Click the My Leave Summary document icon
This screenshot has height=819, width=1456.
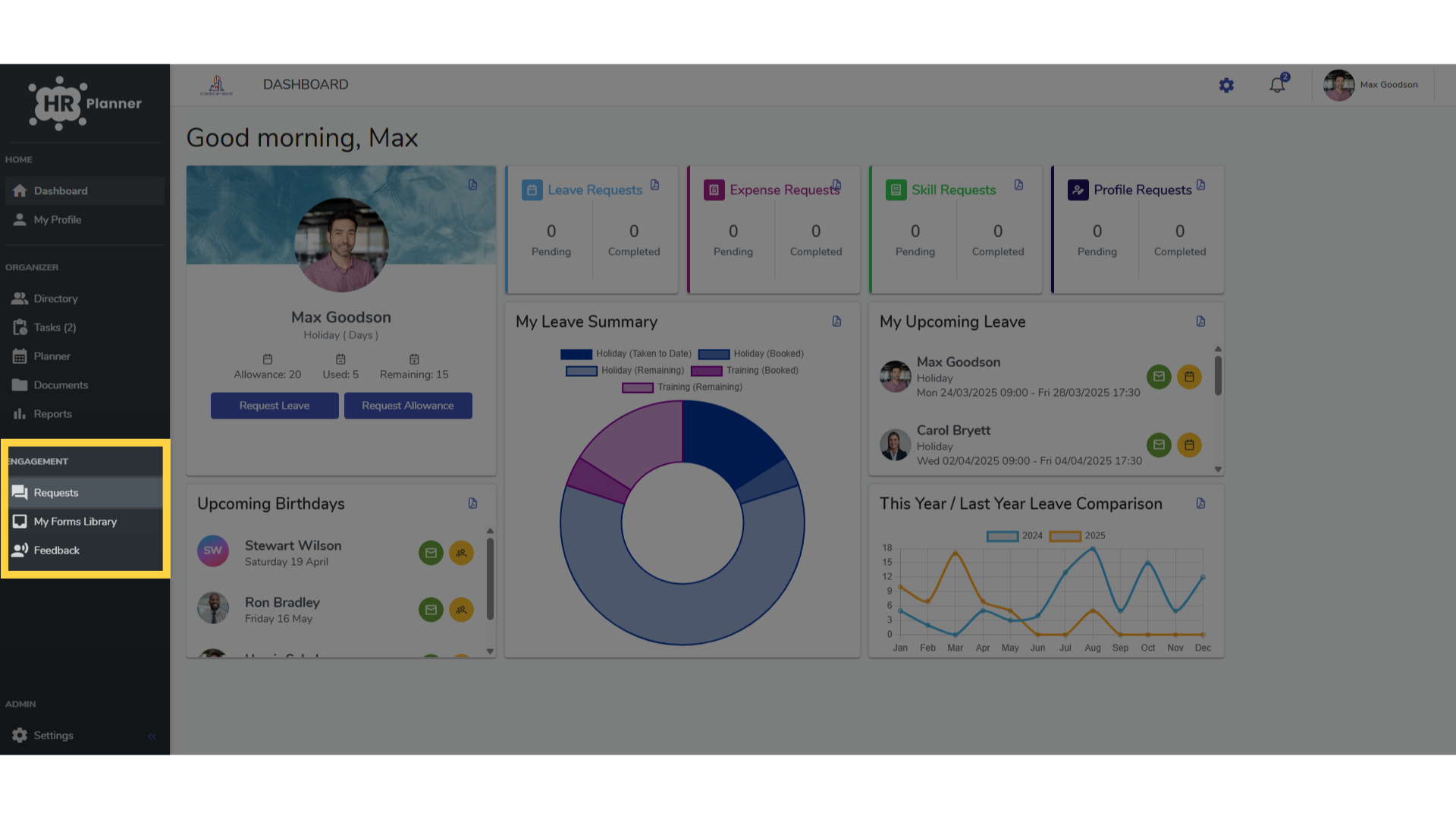point(836,322)
